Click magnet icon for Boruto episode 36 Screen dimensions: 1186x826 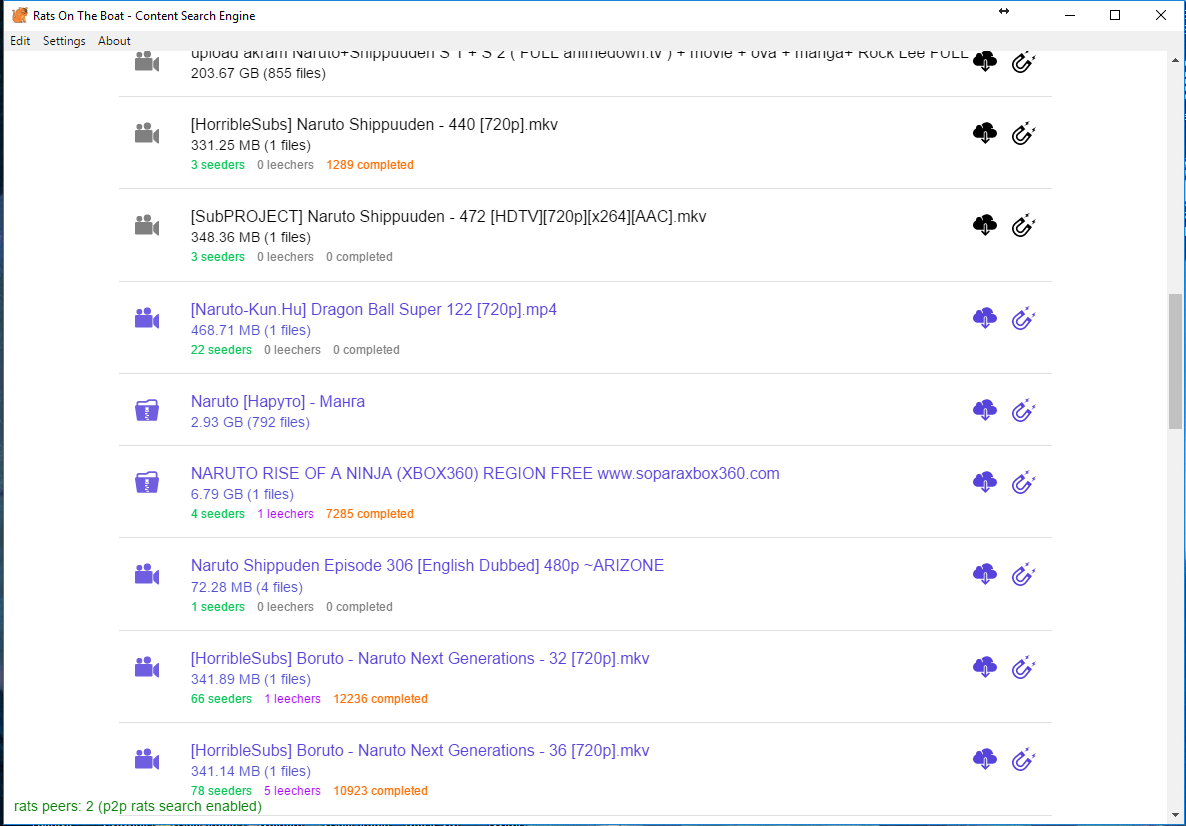coord(1022,760)
